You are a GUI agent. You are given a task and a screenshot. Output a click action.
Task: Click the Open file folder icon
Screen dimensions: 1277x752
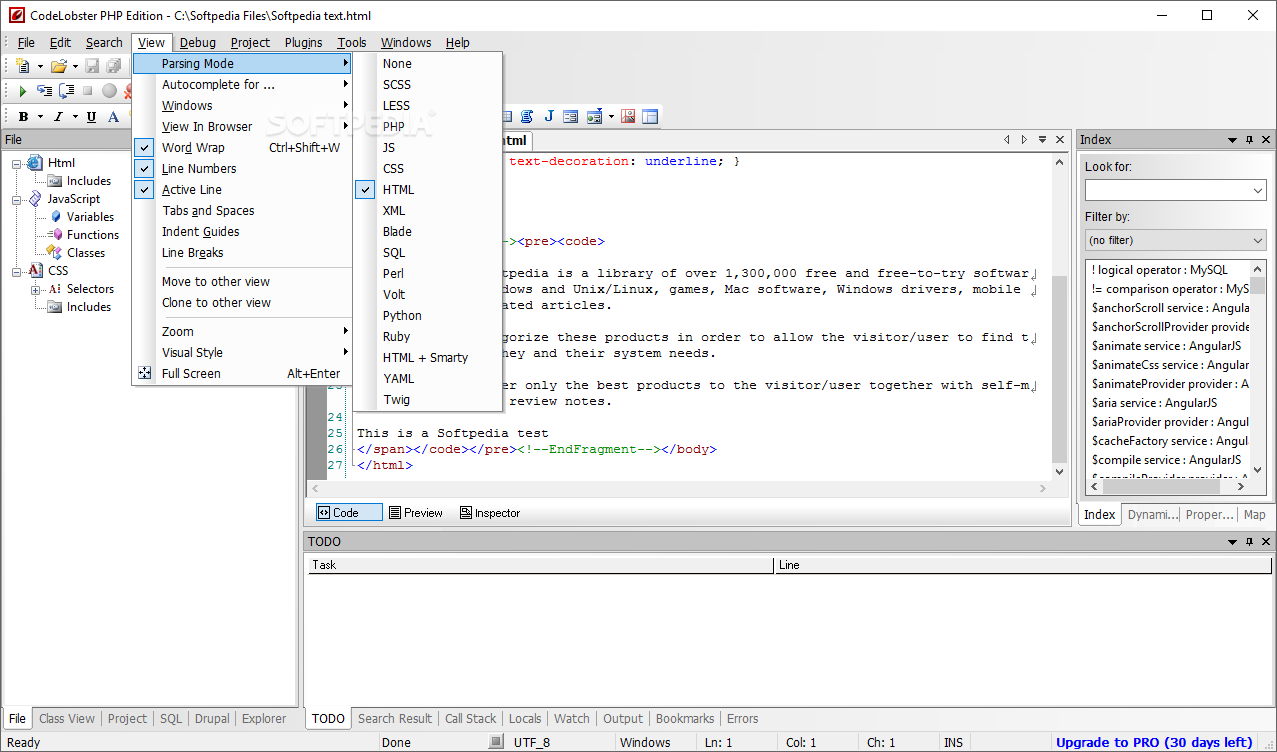(59, 66)
